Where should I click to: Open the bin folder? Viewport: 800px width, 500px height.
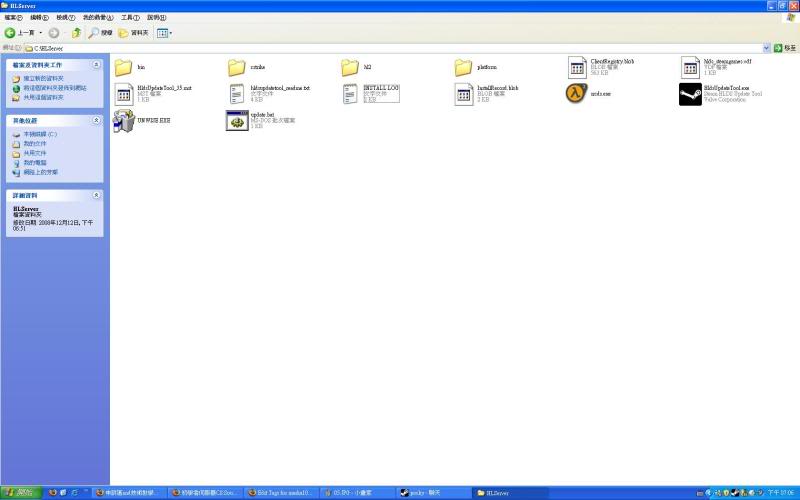pyautogui.click(x=124, y=68)
